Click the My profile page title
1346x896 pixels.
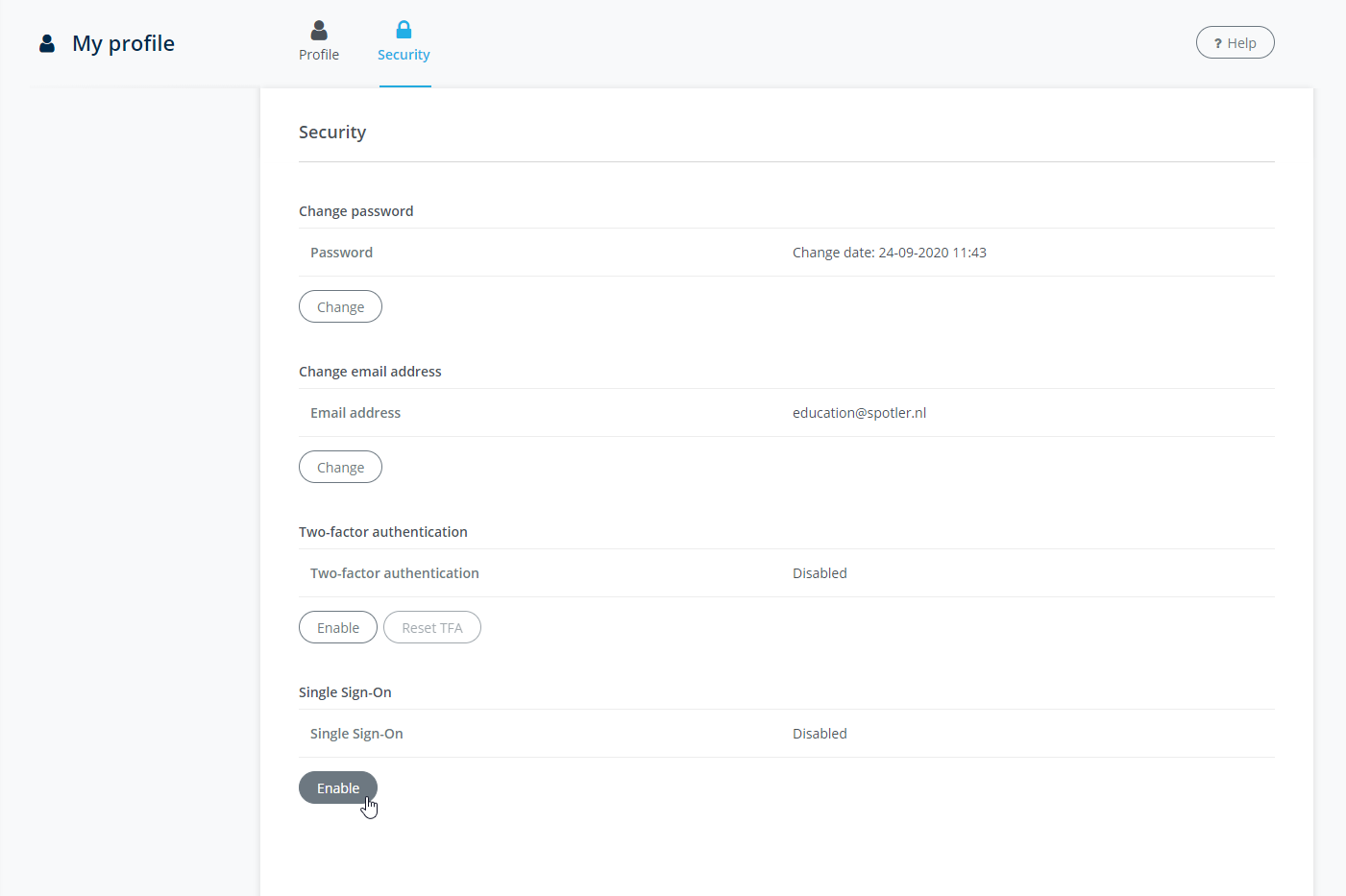(123, 43)
